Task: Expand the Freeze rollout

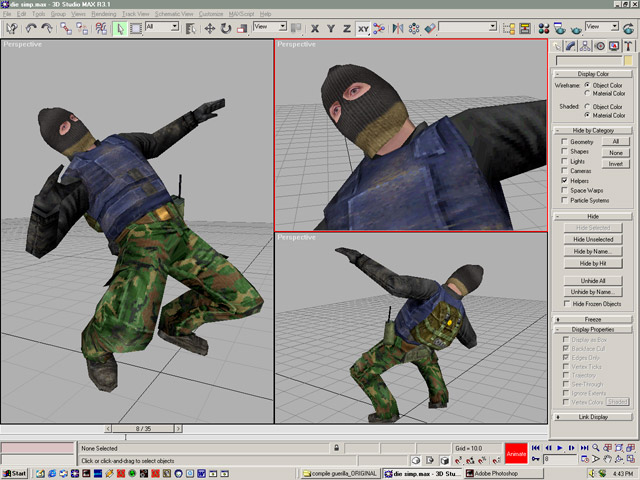Action: [593, 319]
